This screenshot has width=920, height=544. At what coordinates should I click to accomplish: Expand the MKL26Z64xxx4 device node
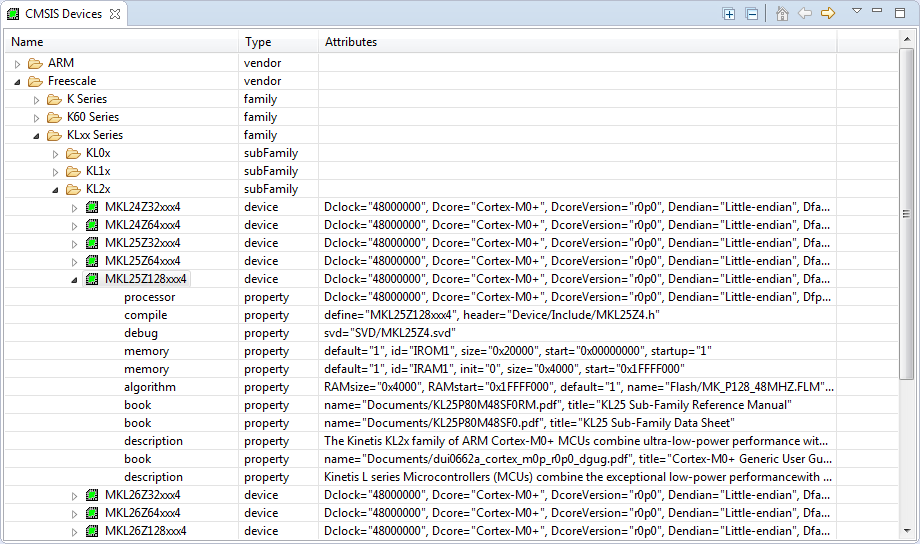point(74,514)
